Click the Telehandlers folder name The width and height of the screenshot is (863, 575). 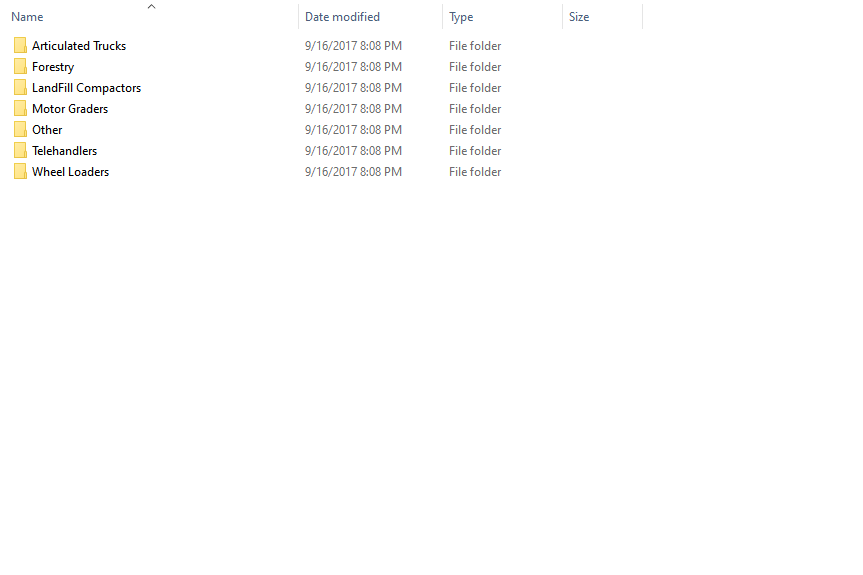pos(64,151)
